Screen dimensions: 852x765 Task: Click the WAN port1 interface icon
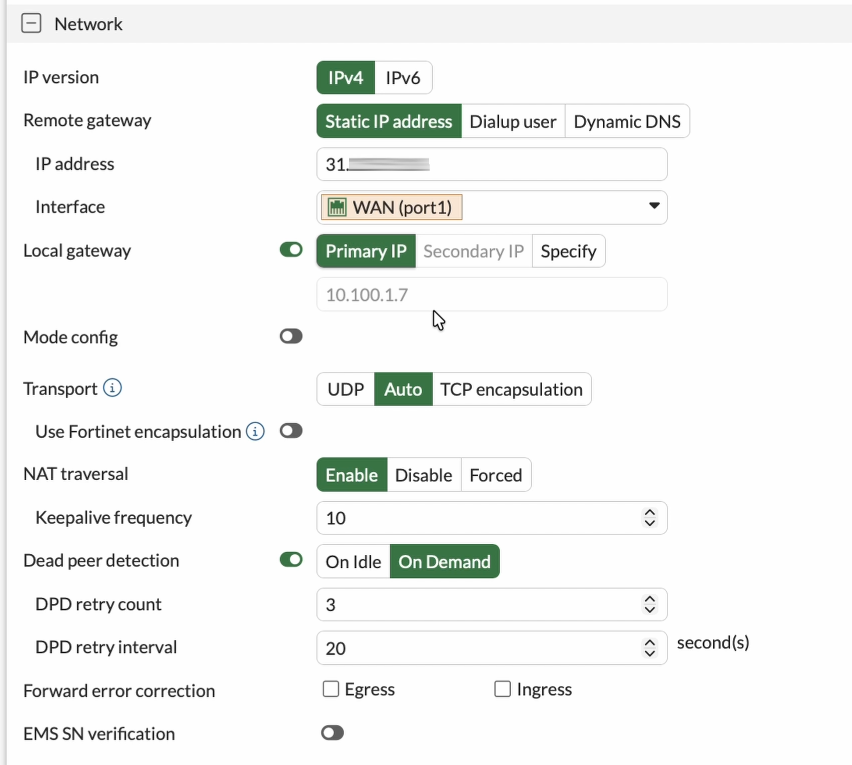(x=337, y=207)
